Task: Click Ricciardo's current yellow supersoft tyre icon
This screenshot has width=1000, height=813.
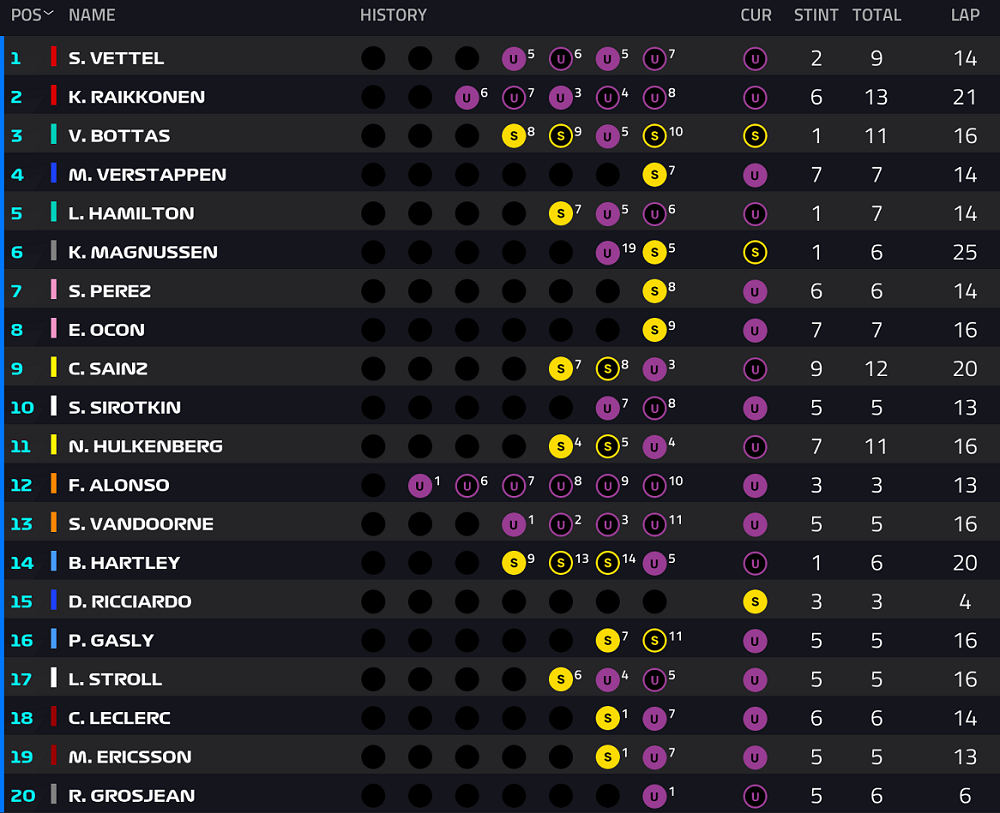Action: point(754,601)
